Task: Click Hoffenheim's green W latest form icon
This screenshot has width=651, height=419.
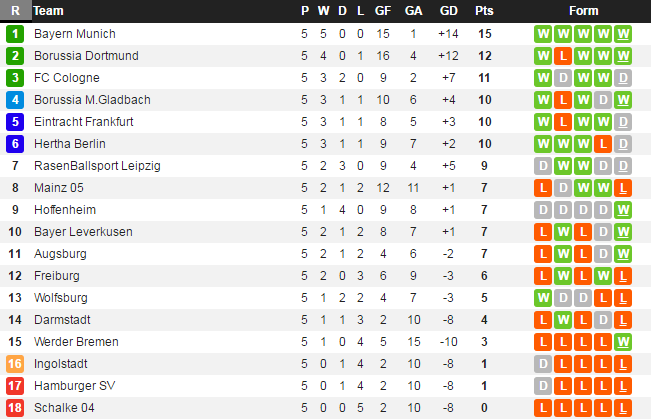Action: tap(623, 210)
